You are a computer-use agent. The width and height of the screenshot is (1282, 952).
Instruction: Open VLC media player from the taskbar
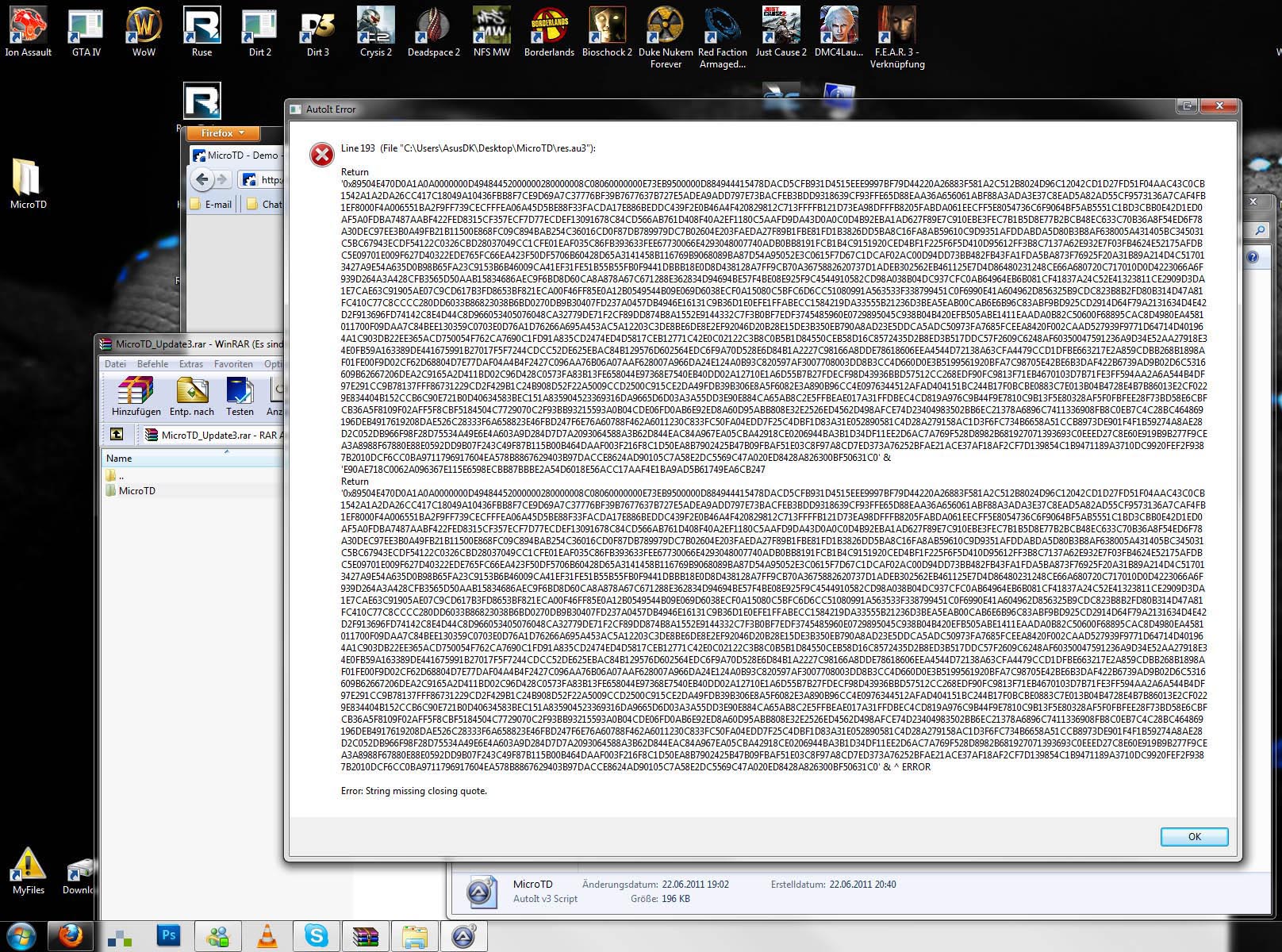click(x=267, y=936)
